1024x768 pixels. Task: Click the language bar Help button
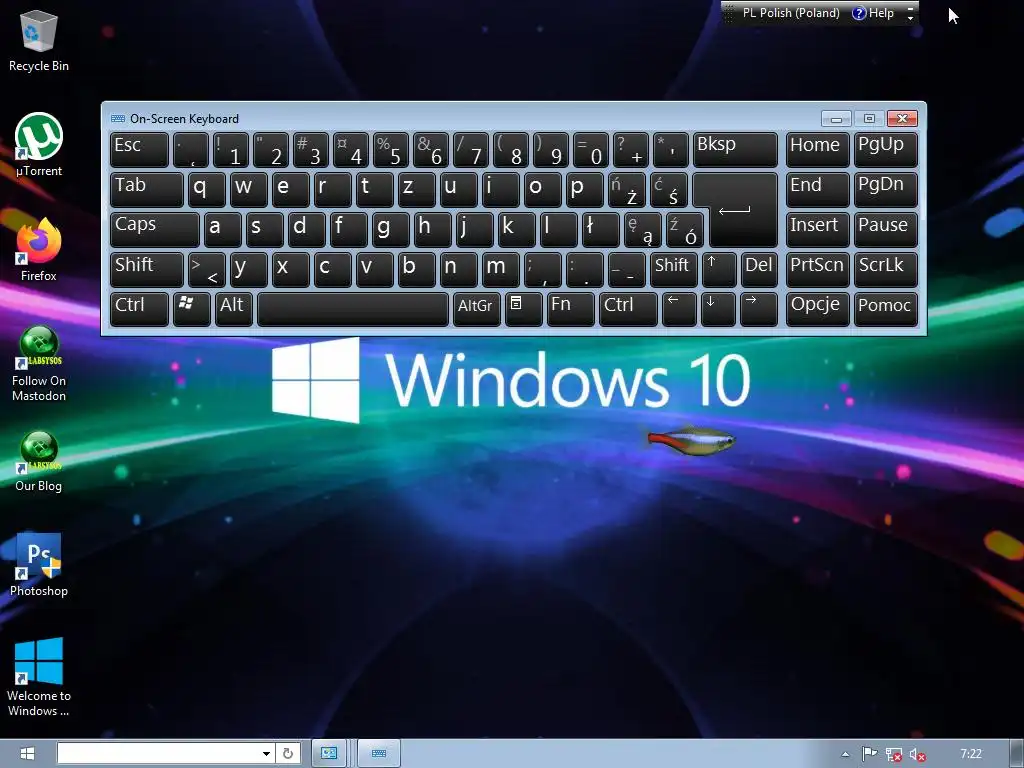[873, 13]
